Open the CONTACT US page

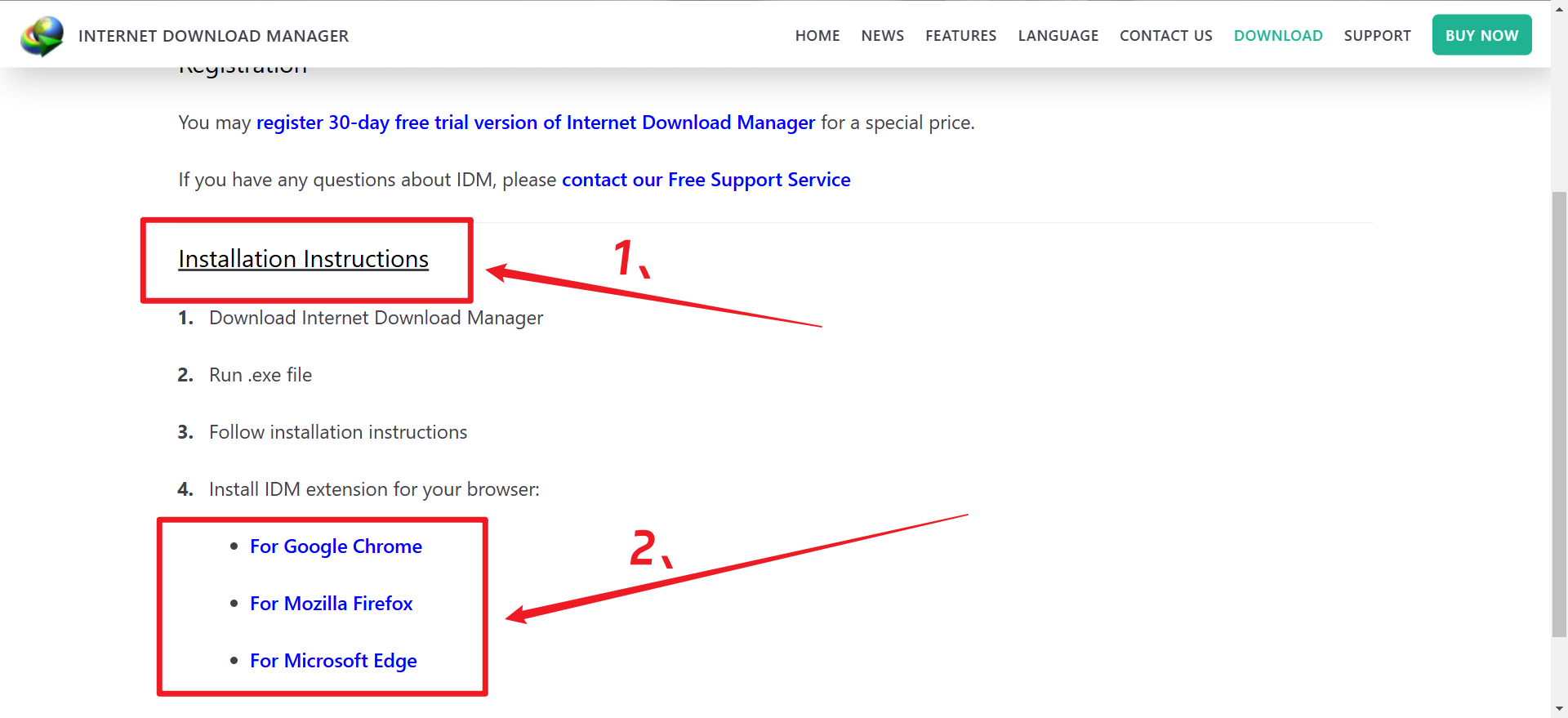[1165, 36]
